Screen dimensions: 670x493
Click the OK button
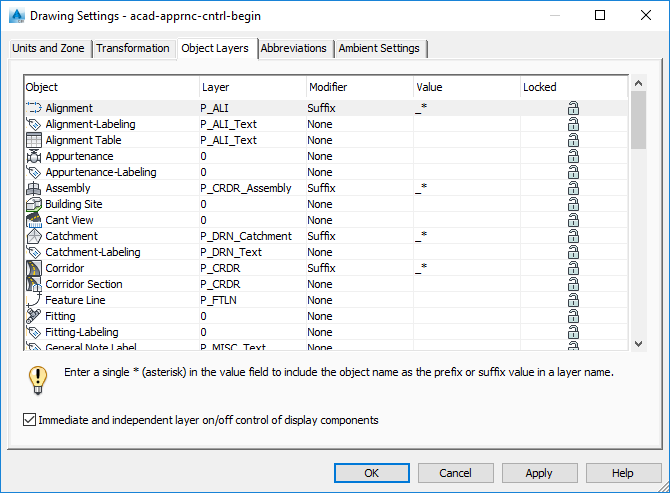tap(371, 473)
